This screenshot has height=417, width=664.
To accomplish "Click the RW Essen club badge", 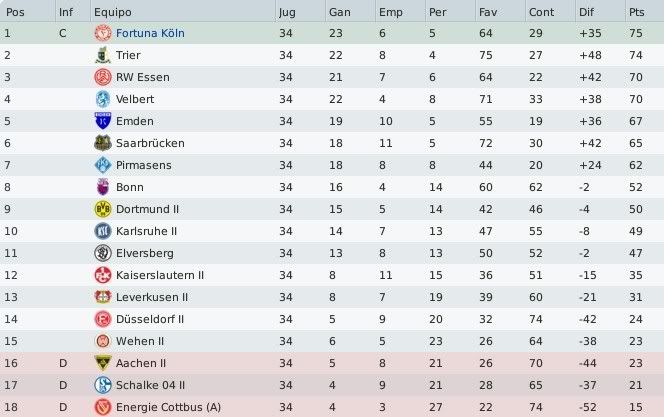I will click(103, 77).
